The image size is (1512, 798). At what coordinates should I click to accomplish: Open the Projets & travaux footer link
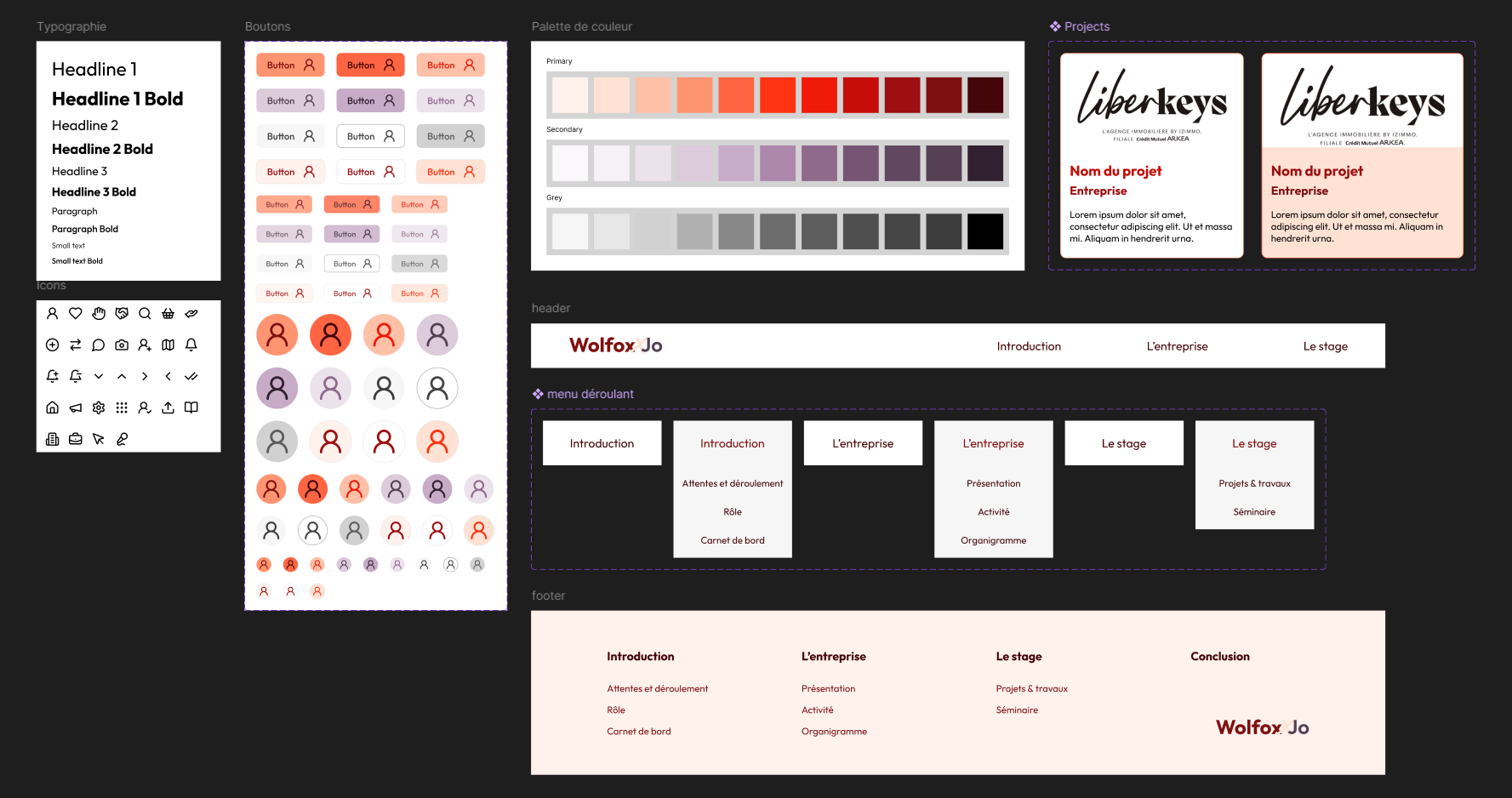click(x=1031, y=689)
